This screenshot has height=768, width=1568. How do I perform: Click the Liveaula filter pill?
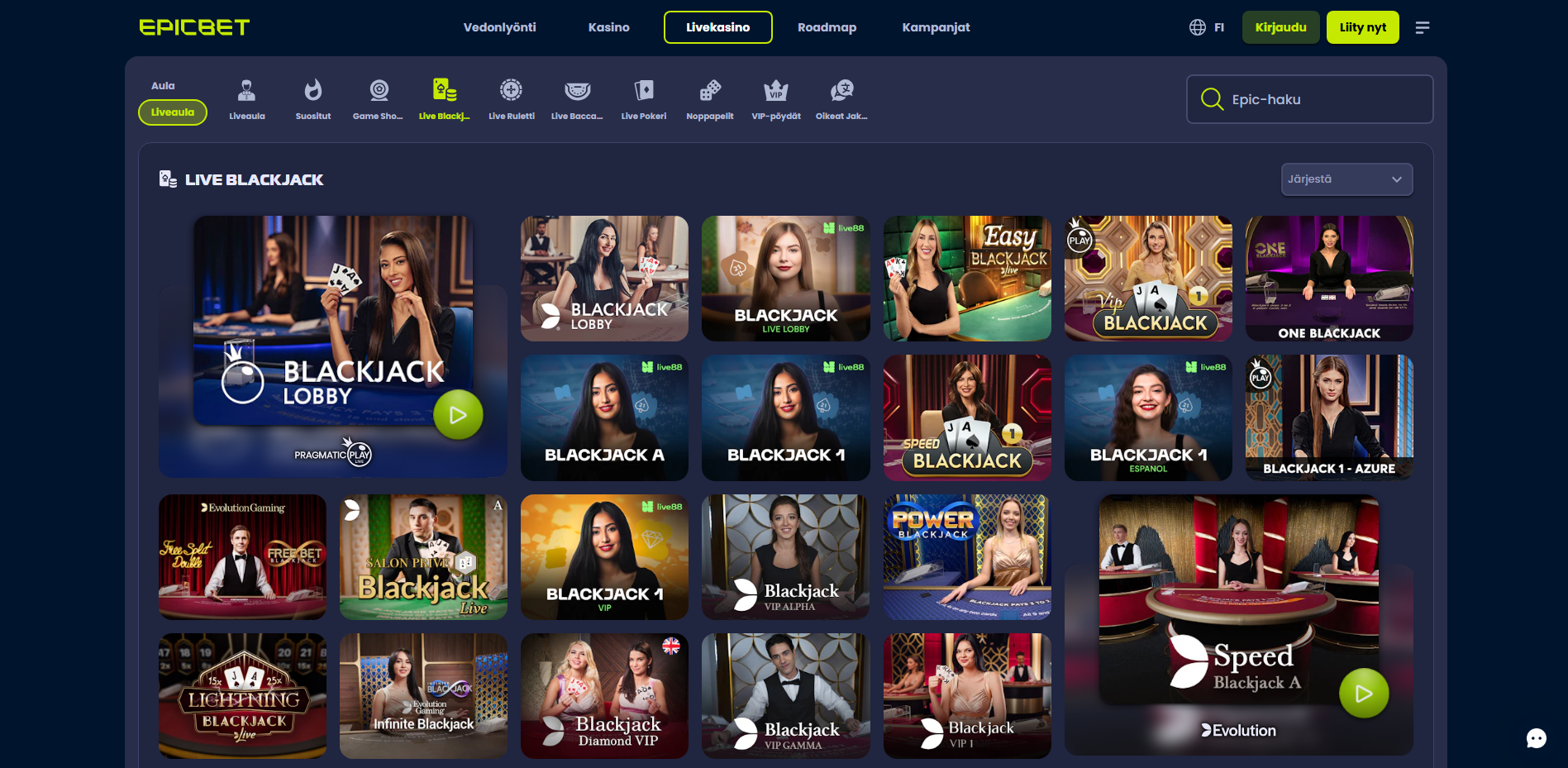click(172, 112)
